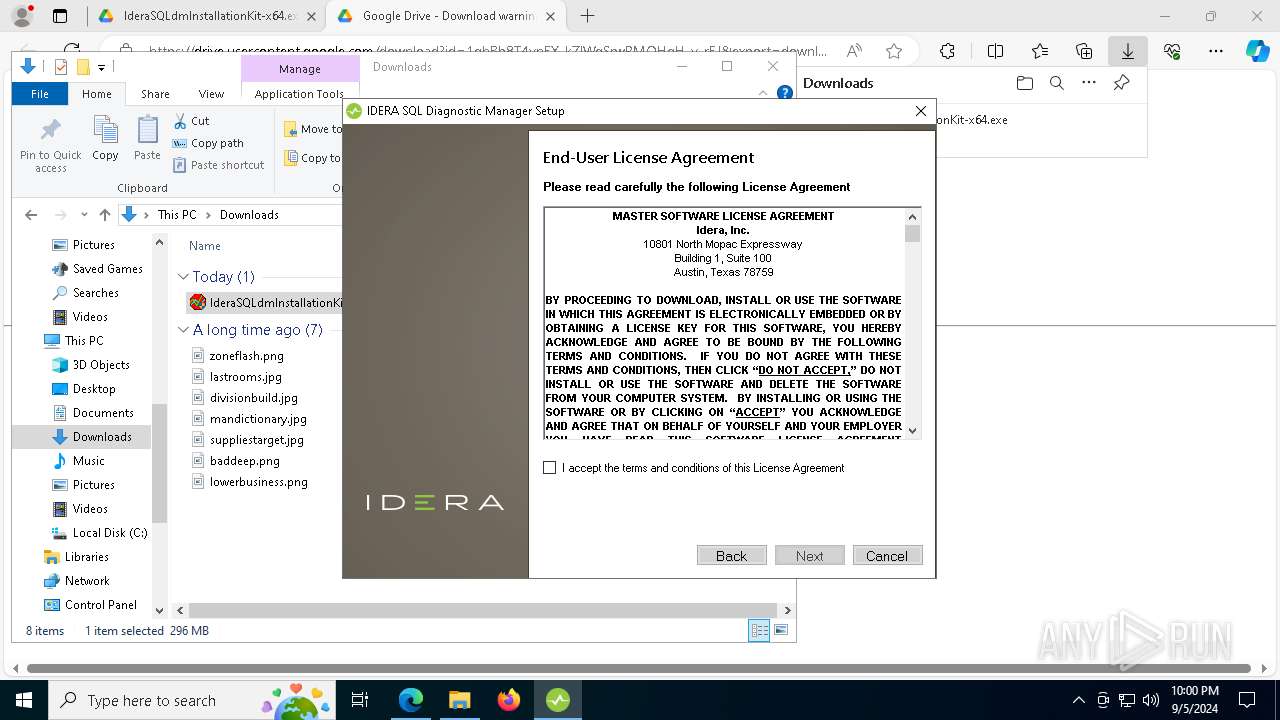
Task: Open Windows Start menu
Action: tap(23, 700)
